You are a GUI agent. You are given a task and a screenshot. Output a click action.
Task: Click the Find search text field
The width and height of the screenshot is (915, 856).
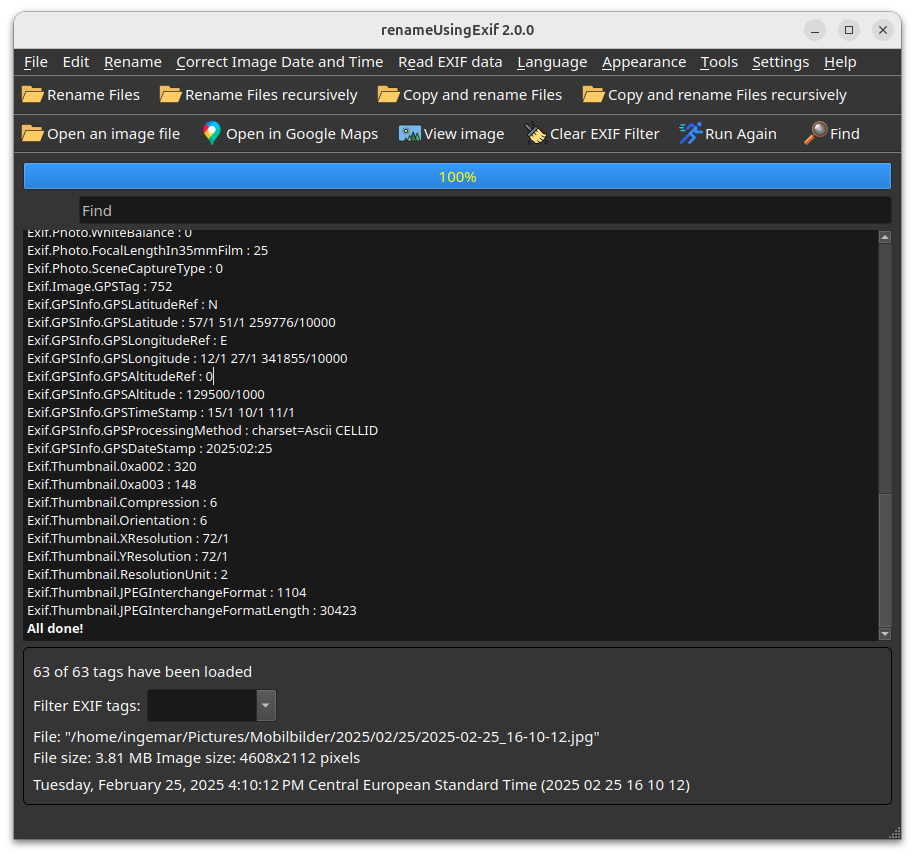pos(484,211)
